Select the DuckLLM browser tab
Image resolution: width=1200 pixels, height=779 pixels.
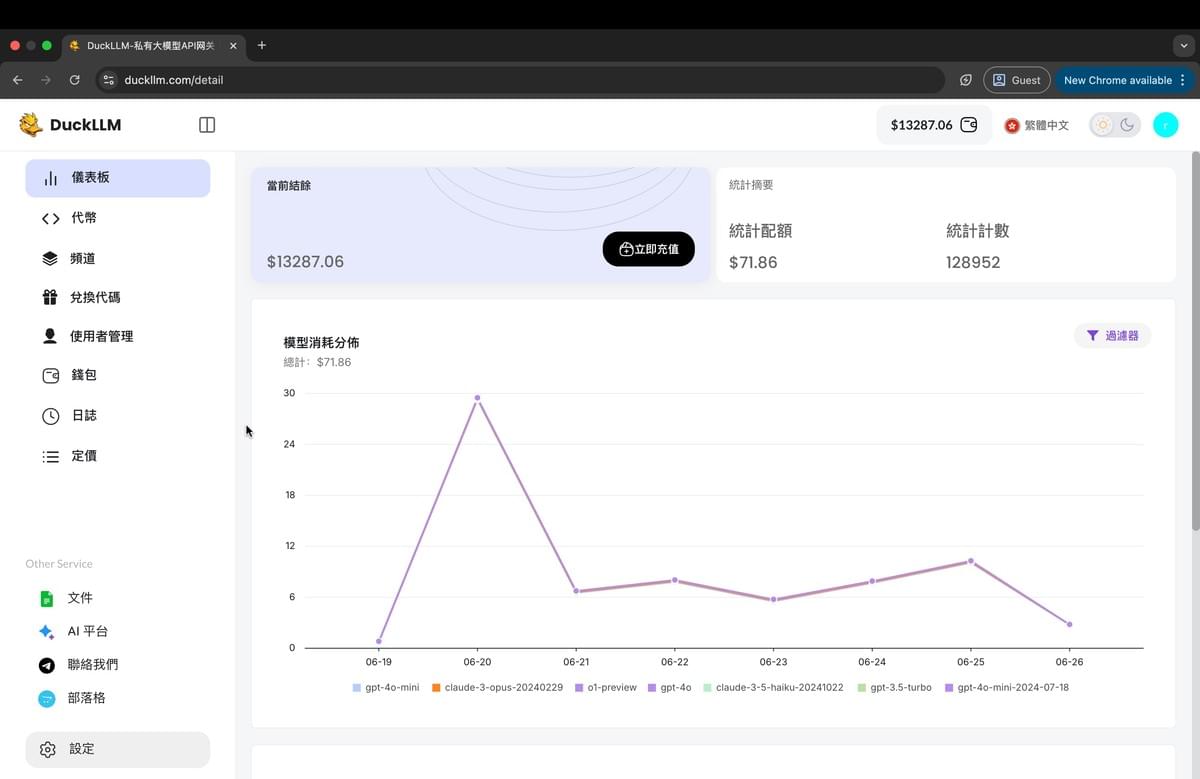[x=150, y=45]
